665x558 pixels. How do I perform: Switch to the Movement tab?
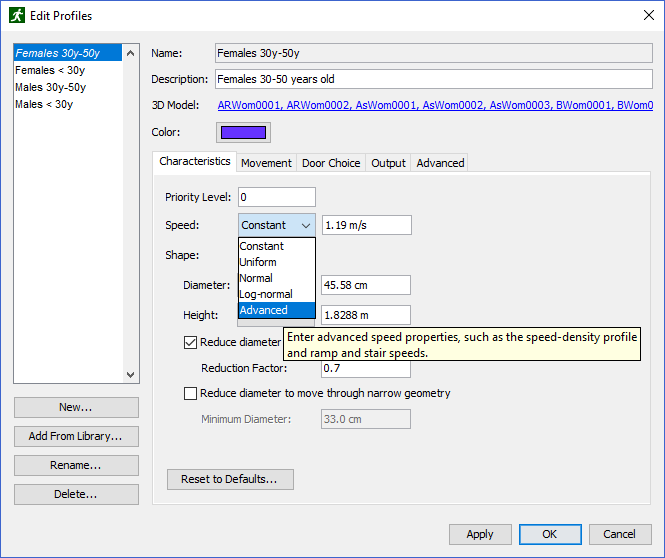266,163
